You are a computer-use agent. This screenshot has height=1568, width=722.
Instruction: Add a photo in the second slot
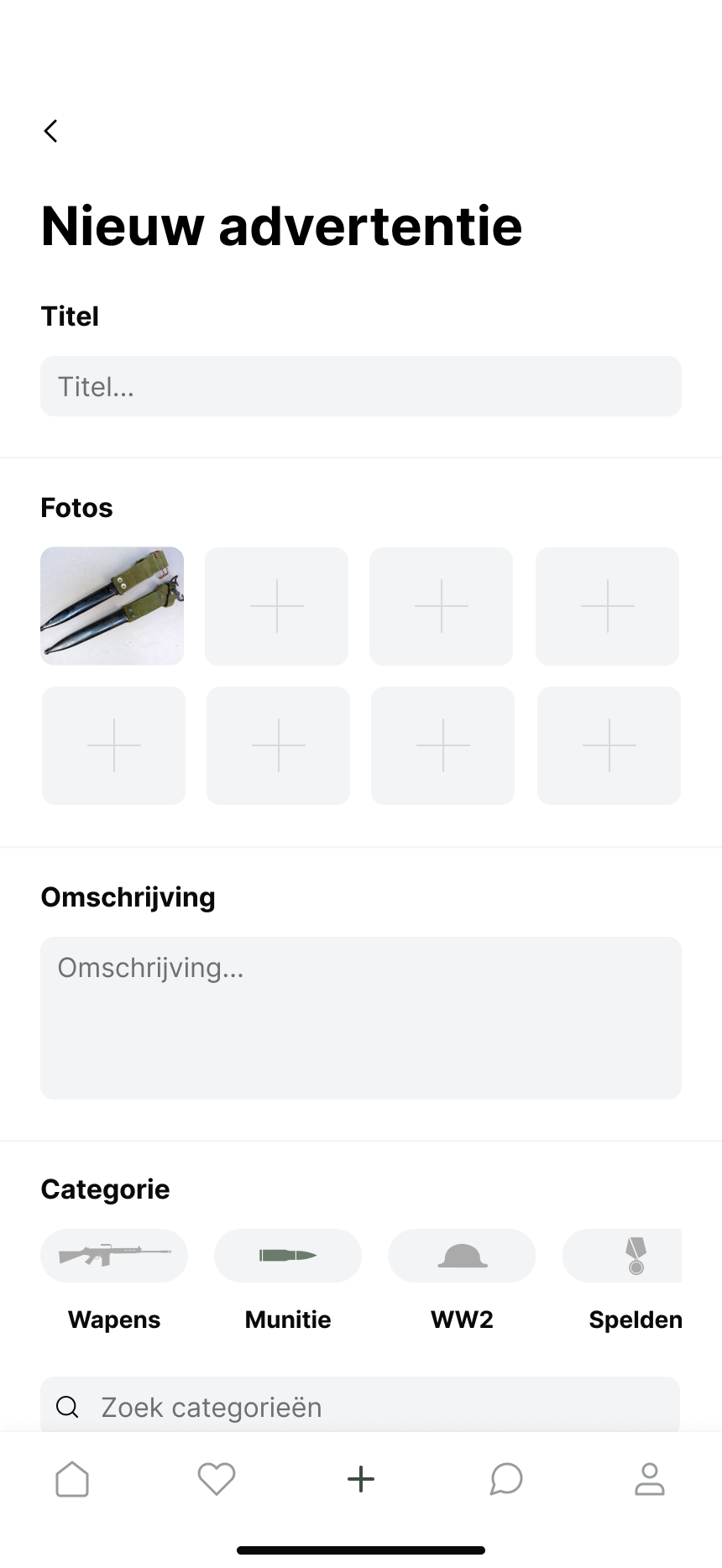tap(277, 606)
